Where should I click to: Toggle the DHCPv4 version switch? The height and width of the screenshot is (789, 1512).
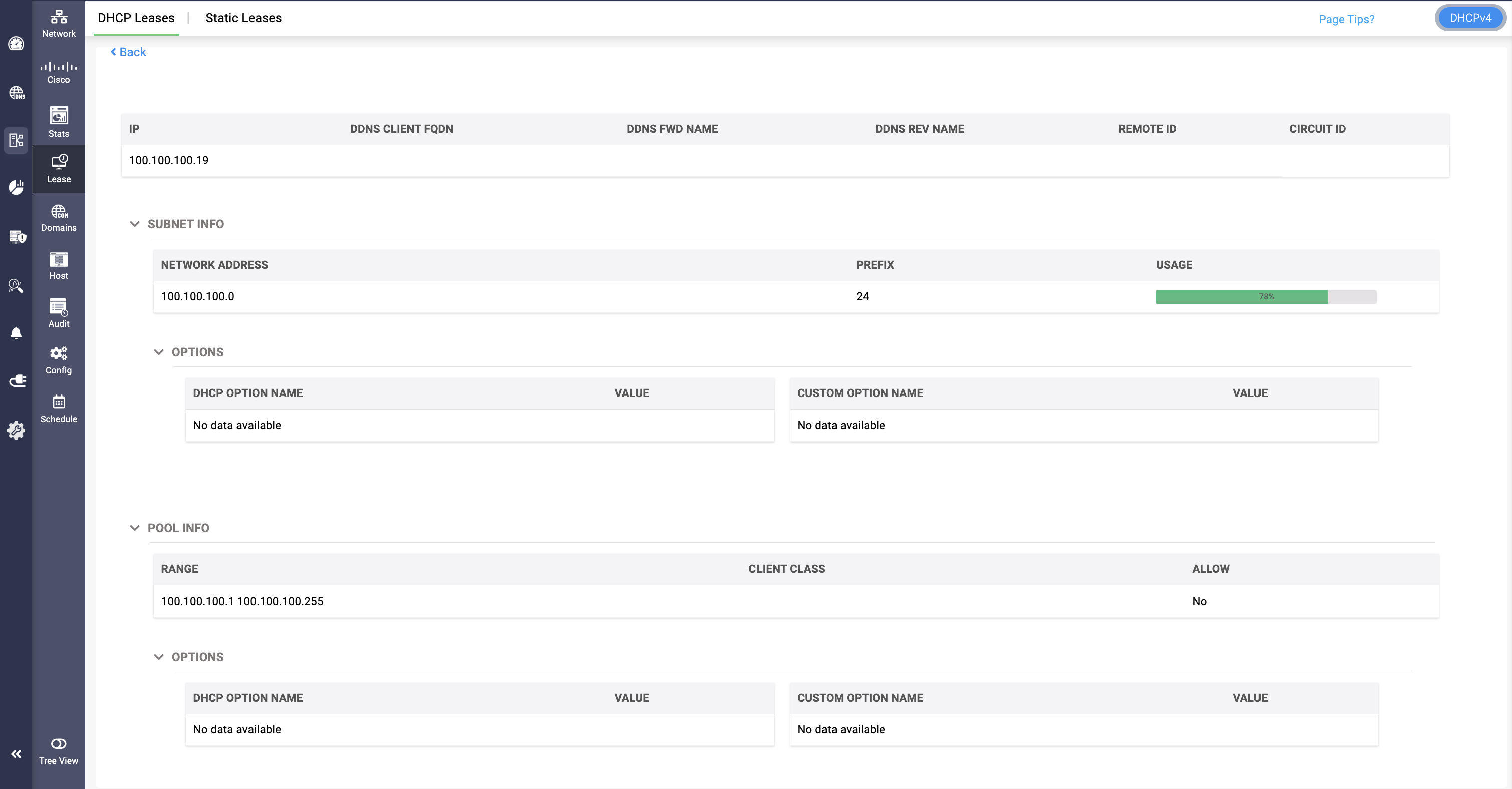[x=1470, y=18]
